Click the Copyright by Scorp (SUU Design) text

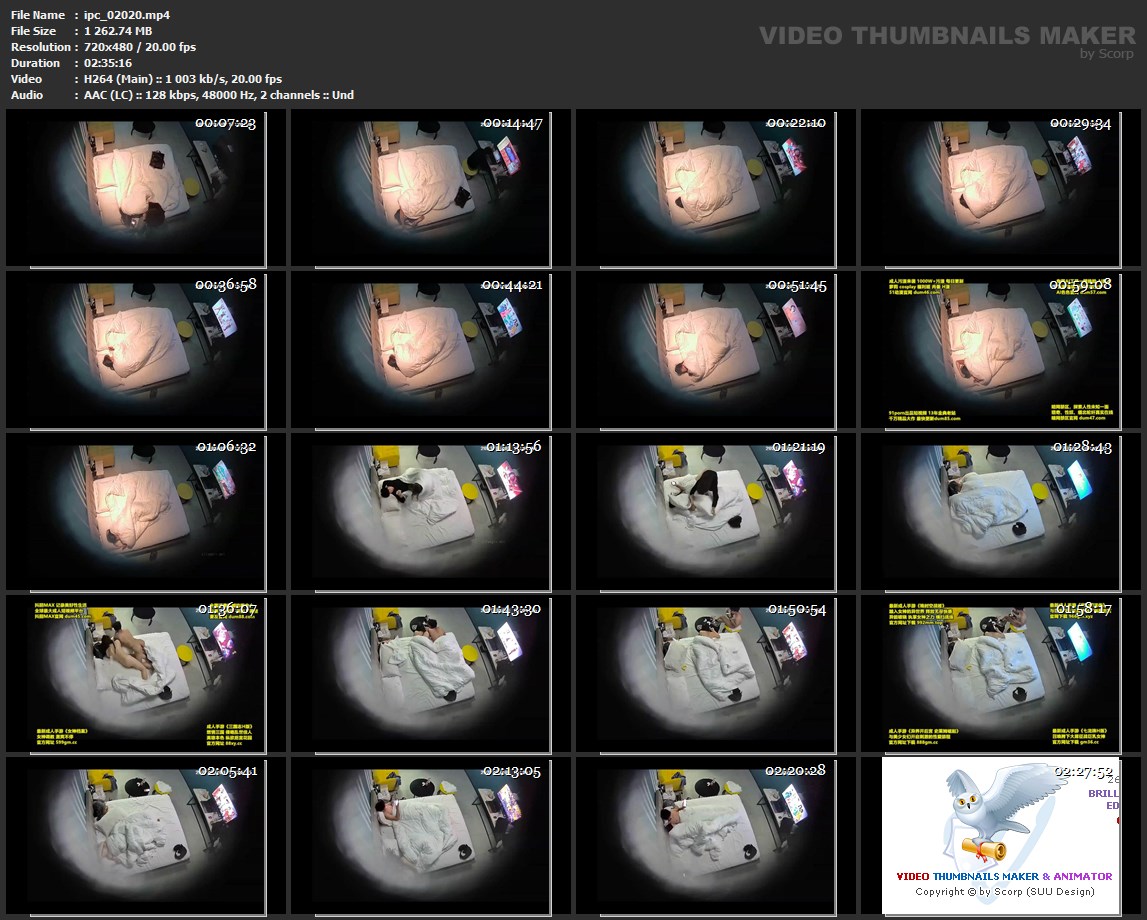tap(1004, 891)
